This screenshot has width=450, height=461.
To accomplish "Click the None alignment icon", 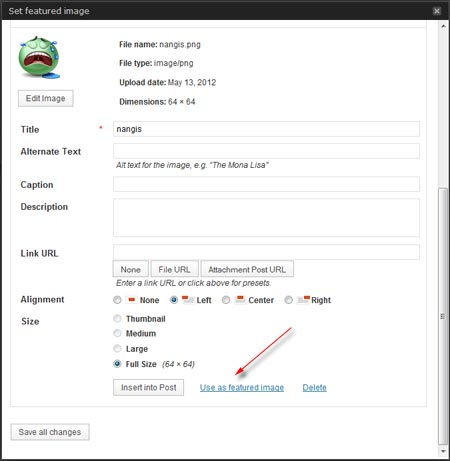I will tap(132, 299).
